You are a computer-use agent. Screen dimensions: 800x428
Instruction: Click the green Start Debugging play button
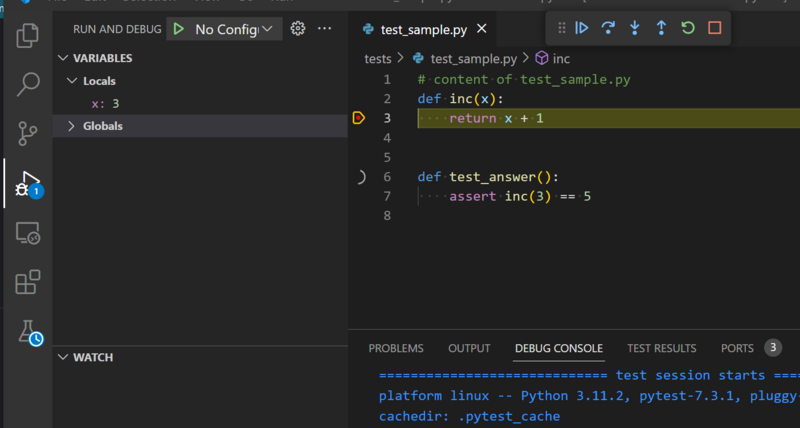pyautogui.click(x=179, y=29)
